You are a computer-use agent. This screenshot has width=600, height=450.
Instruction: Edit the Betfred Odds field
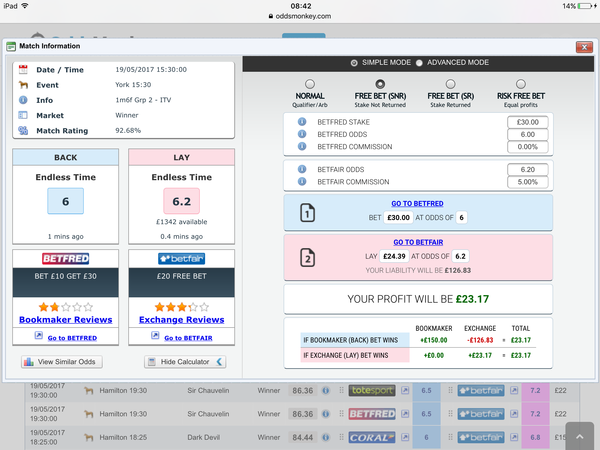(527, 134)
